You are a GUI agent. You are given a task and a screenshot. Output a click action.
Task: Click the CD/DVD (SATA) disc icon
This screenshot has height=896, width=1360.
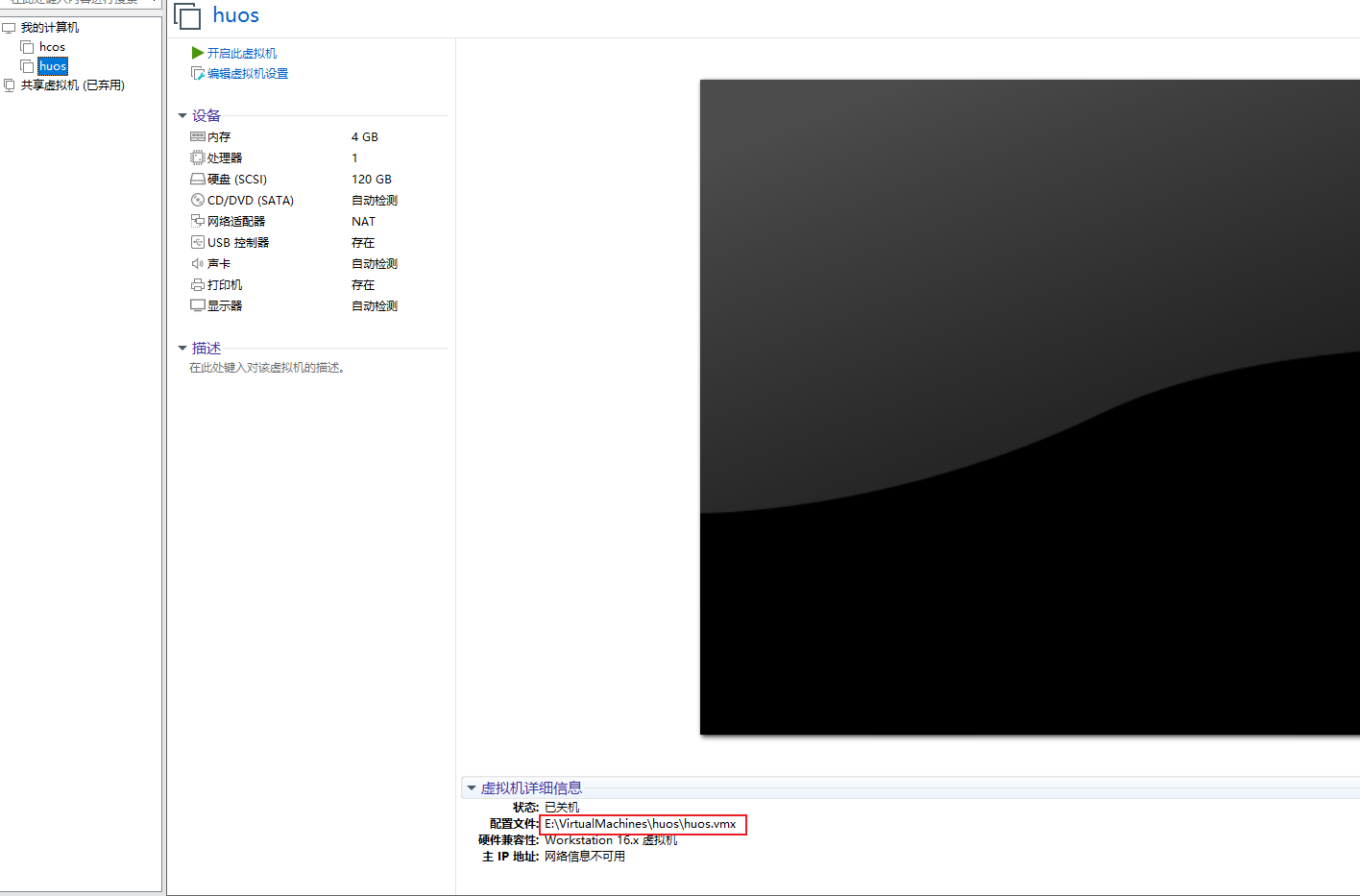click(x=198, y=200)
